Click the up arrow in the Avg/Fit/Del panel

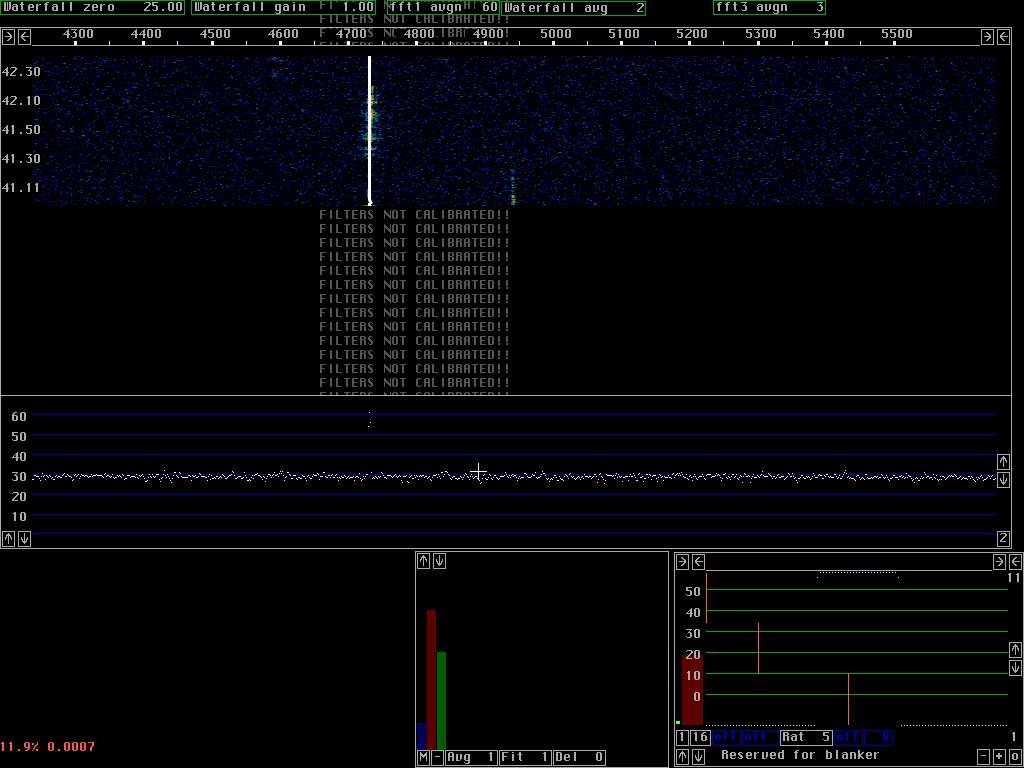(424, 560)
